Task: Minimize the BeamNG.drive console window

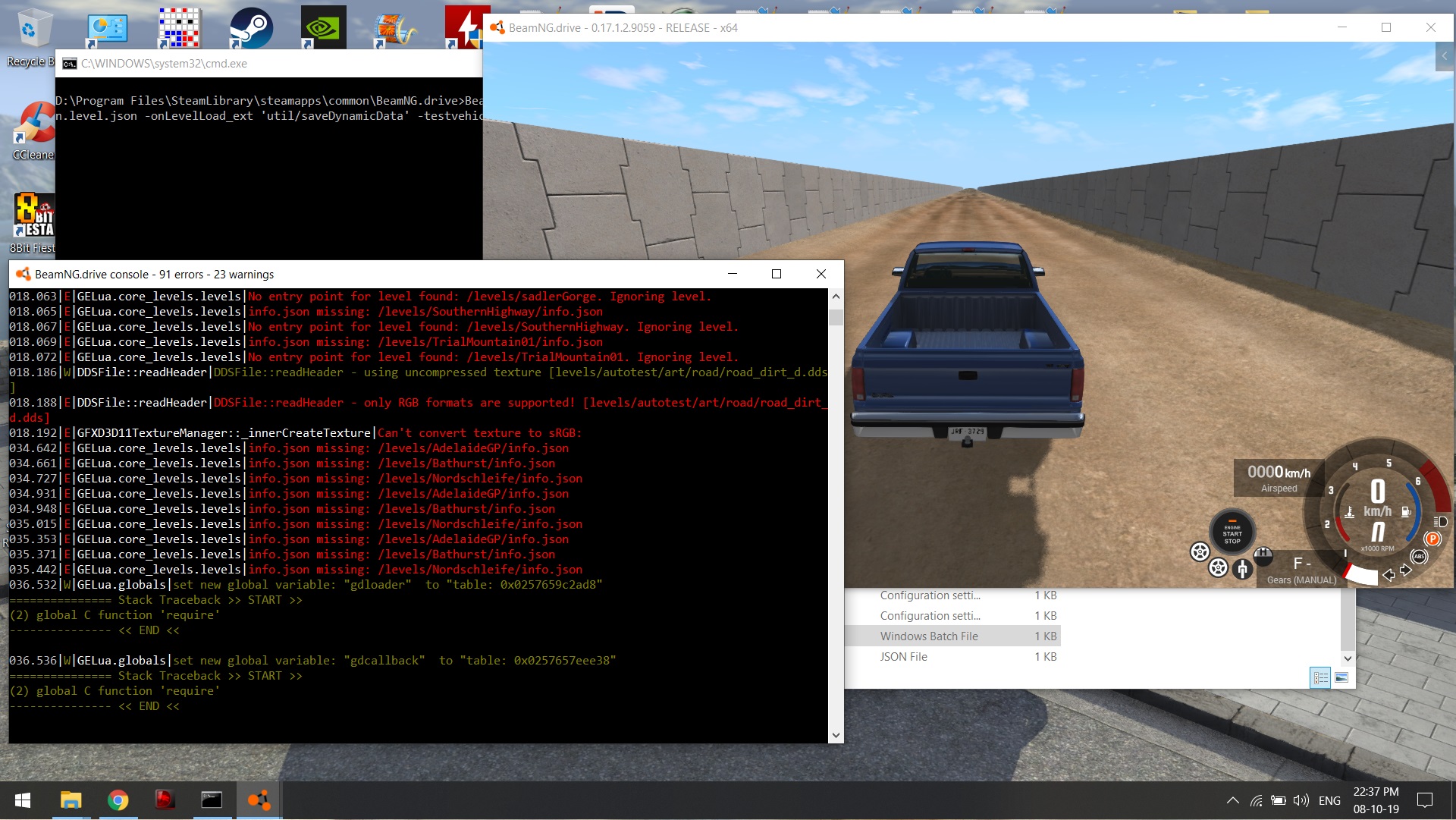Action: click(x=733, y=274)
